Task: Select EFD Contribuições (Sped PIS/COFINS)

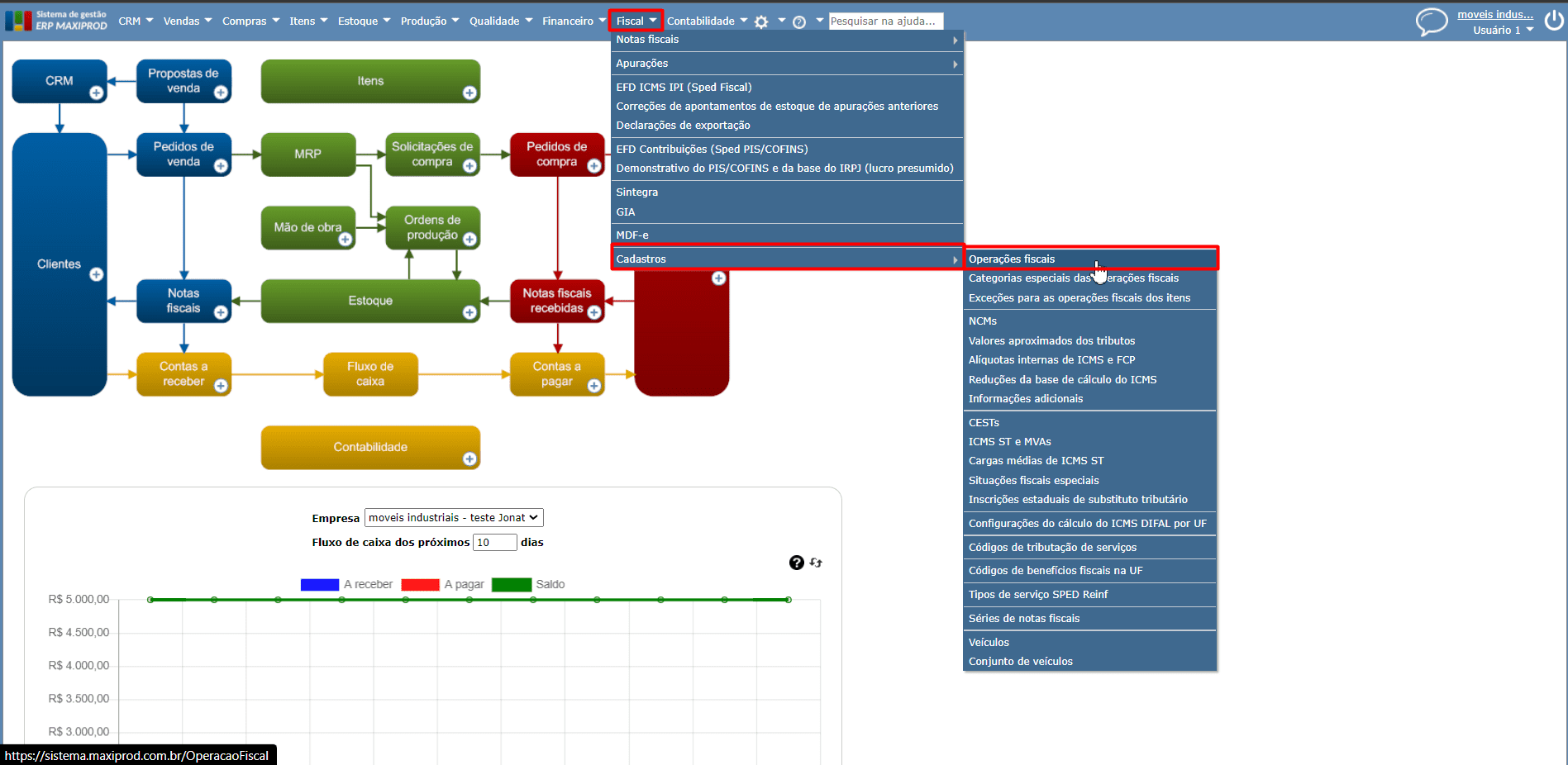Action: pos(712,150)
